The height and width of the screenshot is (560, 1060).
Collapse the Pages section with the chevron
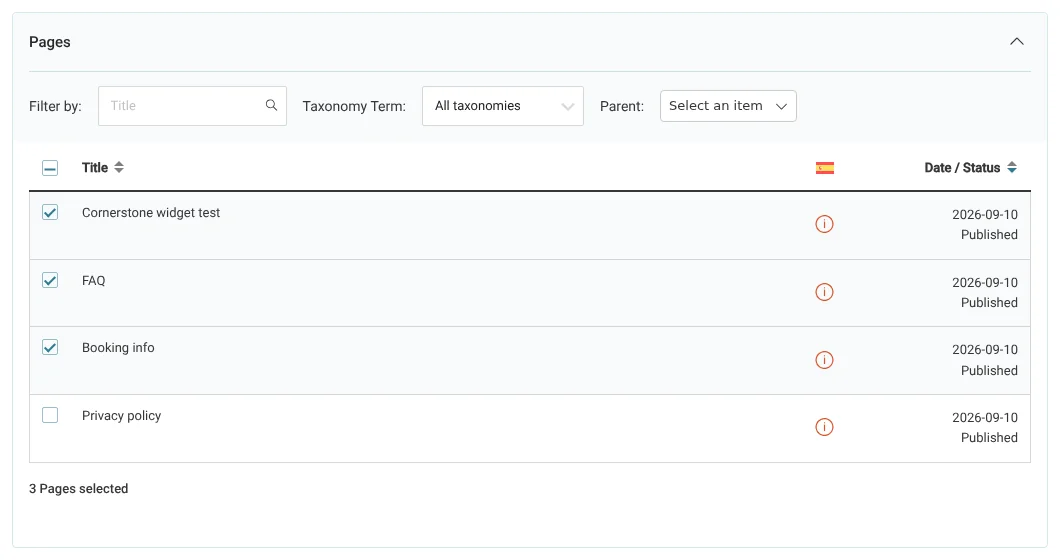[1017, 41]
